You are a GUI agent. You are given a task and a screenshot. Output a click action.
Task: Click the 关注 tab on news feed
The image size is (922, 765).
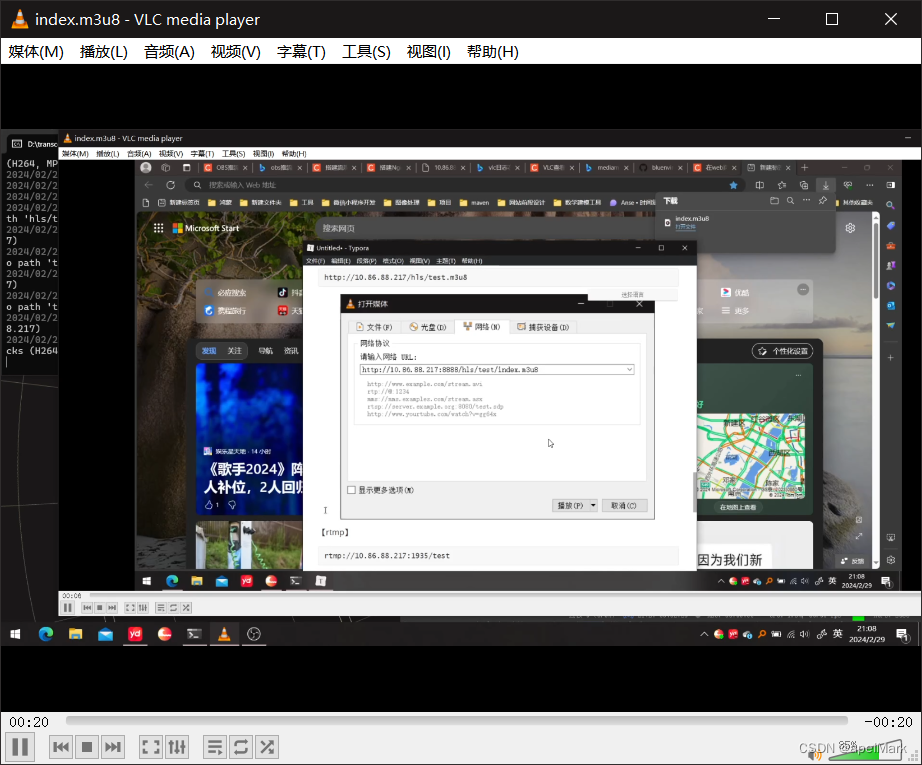coord(235,350)
